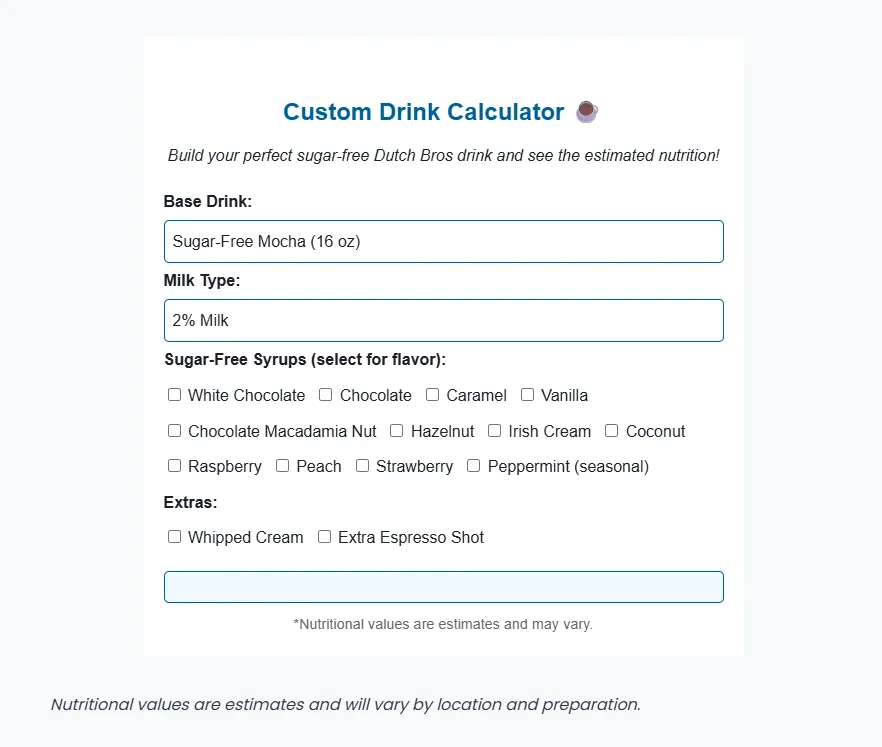Select the Vanilla syrup checkbox
Image resolution: width=882 pixels, height=747 pixels.
(527, 395)
